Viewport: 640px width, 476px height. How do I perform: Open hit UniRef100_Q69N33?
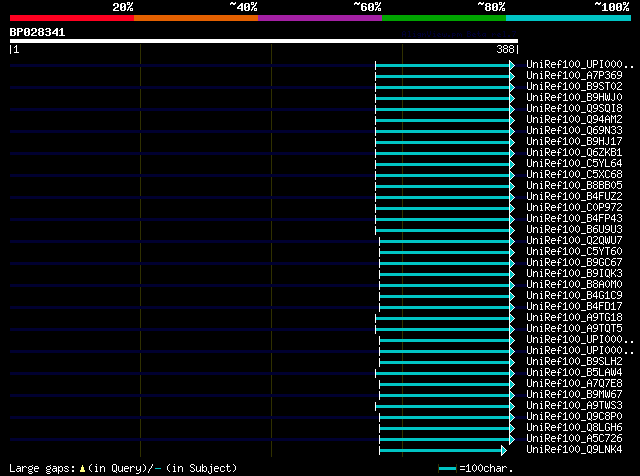(x=574, y=130)
